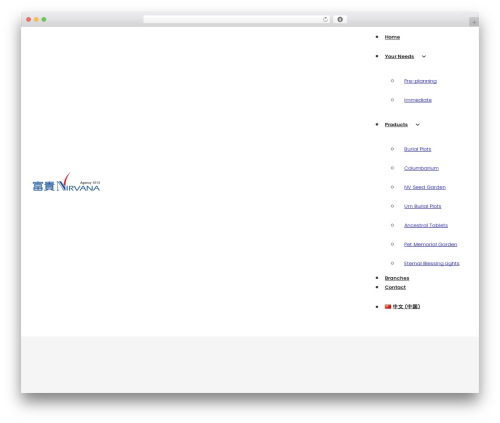Open the Home menu link
The image size is (500, 423).
pyautogui.click(x=392, y=37)
